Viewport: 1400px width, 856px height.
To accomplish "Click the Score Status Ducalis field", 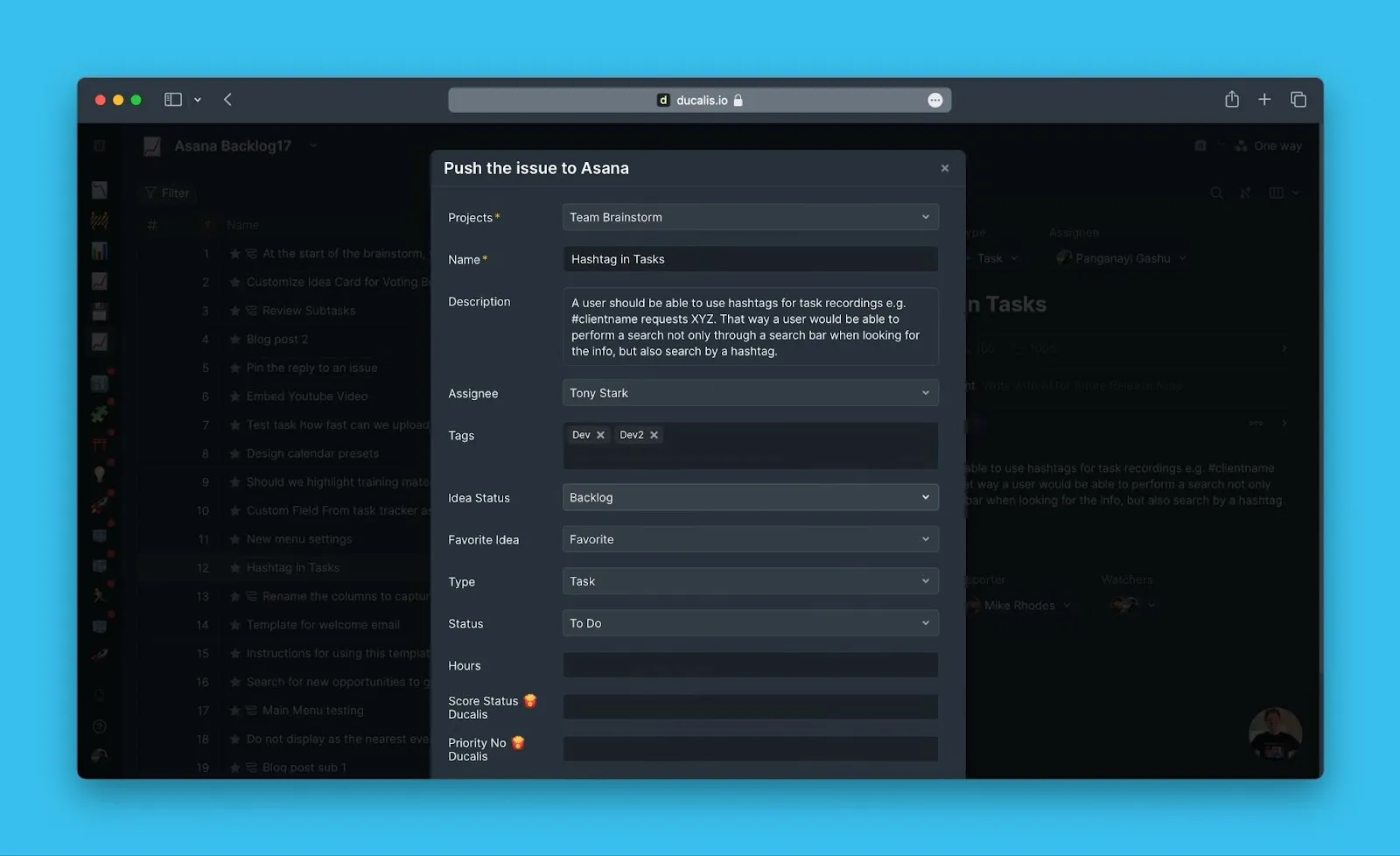I will (750, 707).
